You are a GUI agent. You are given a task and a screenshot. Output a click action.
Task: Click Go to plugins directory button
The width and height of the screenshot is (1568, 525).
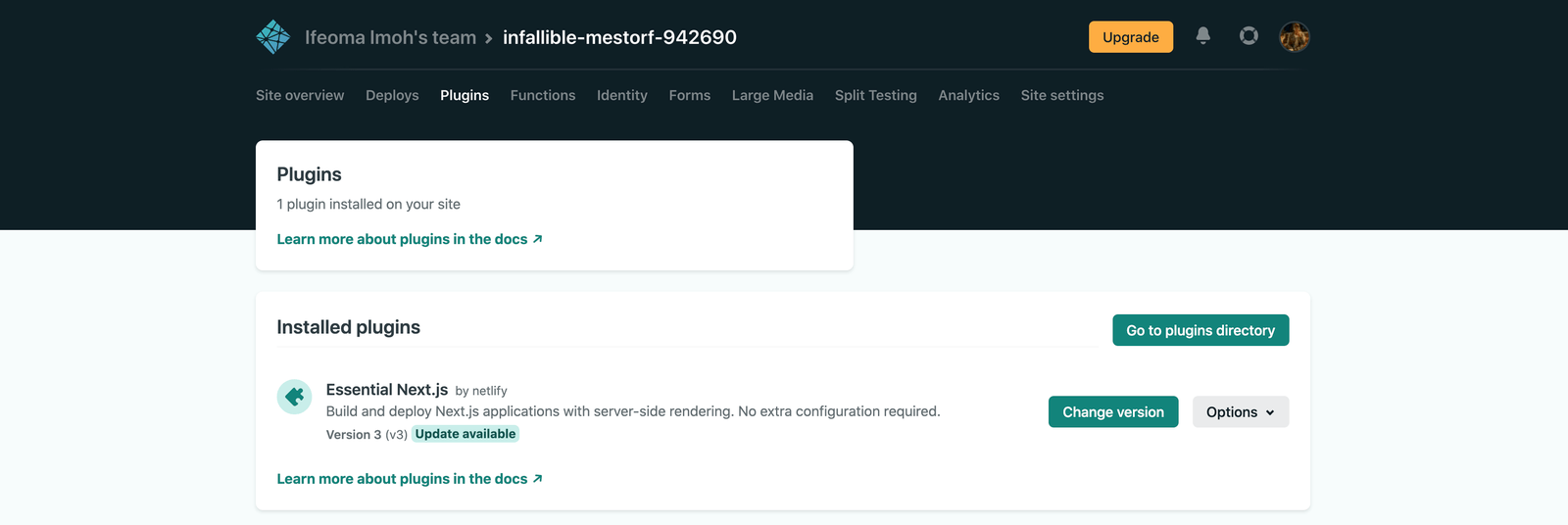1200,330
